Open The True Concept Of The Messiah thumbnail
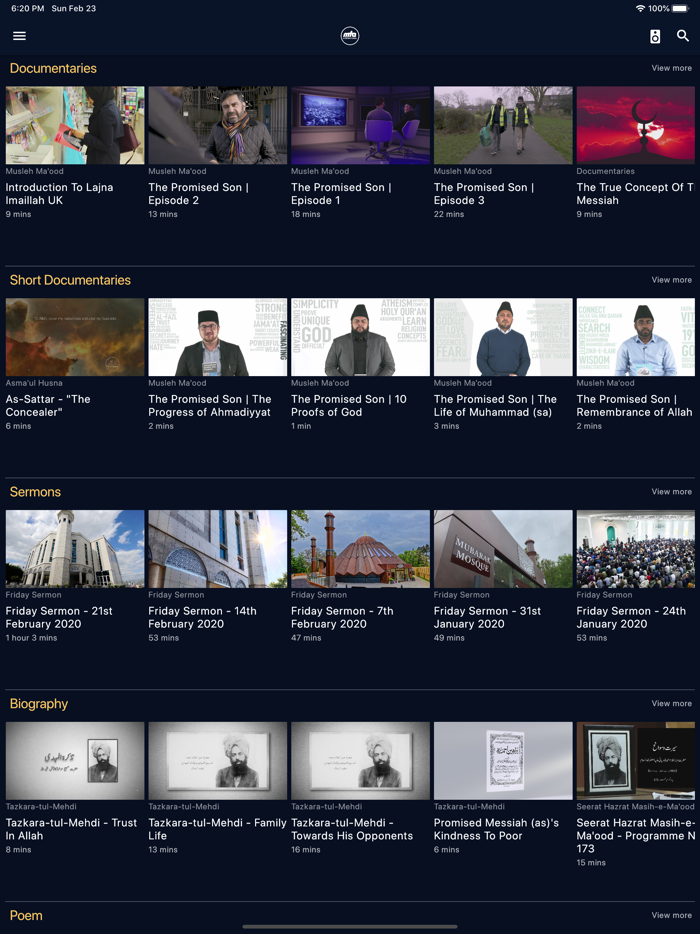The width and height of the screenshot is (700, 934). point(636,125)
